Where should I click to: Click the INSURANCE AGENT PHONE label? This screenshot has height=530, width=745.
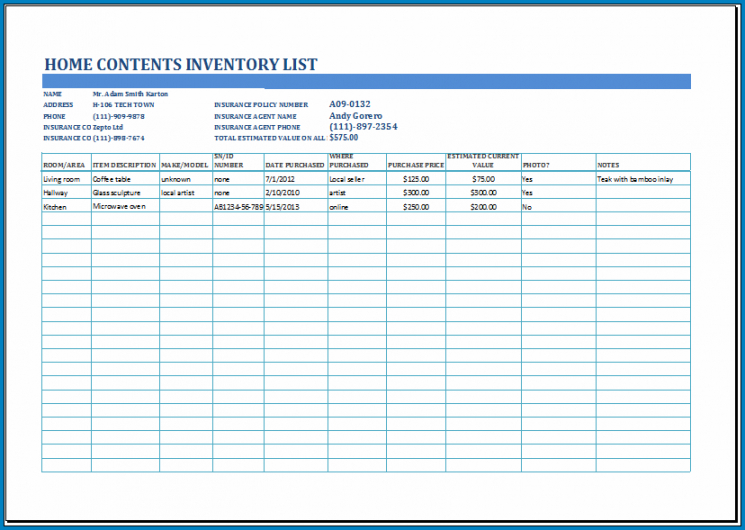(x=257, y=127)
